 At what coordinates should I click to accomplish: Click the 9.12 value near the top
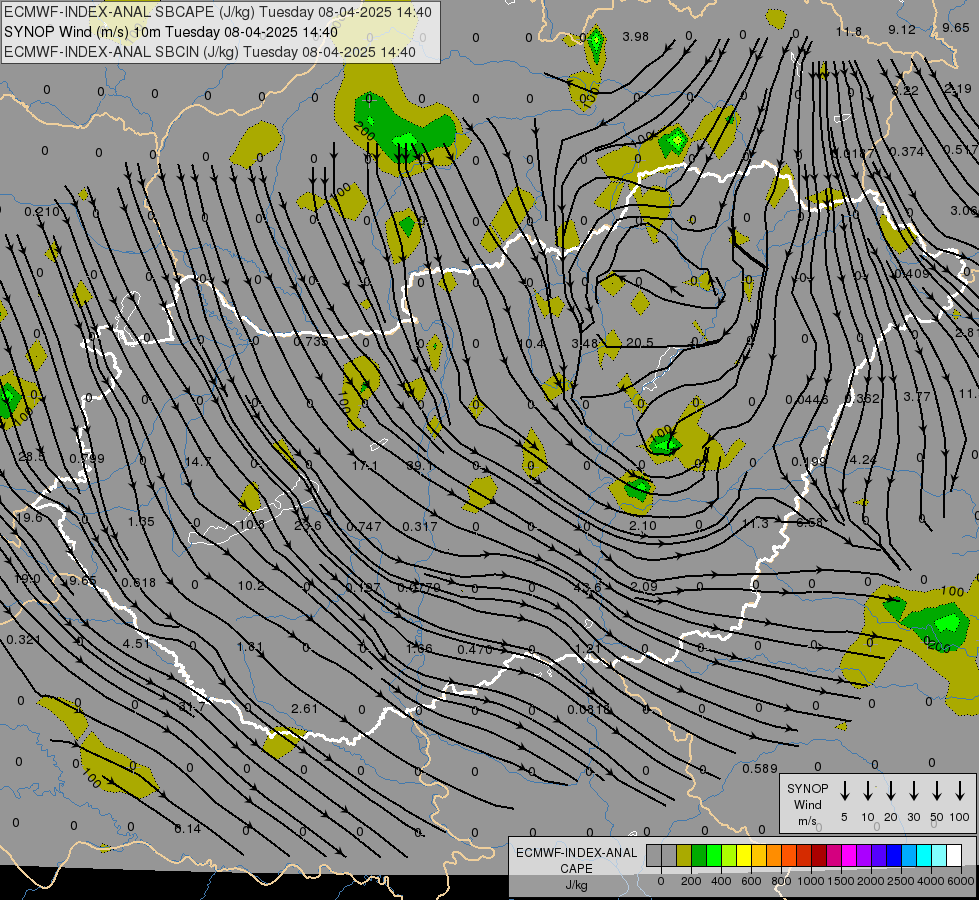[x=902, y=29]
